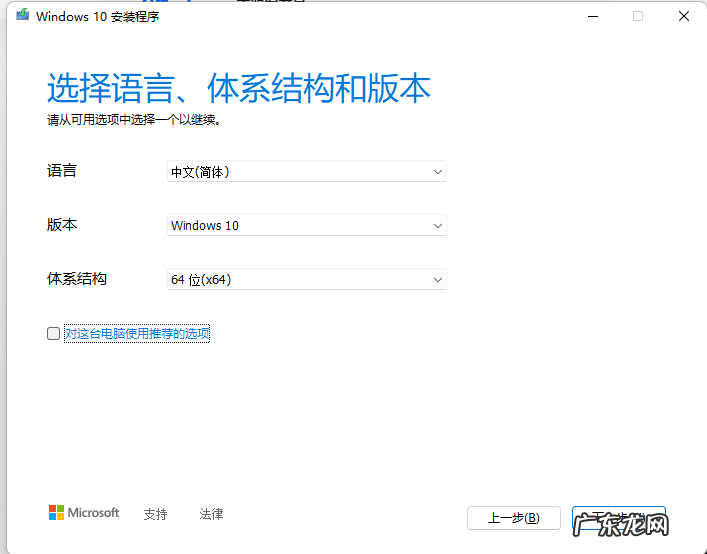The height and width of the screenshot is (554, 707).
Task: Open the 支持 support link
Action: point(156,514)
